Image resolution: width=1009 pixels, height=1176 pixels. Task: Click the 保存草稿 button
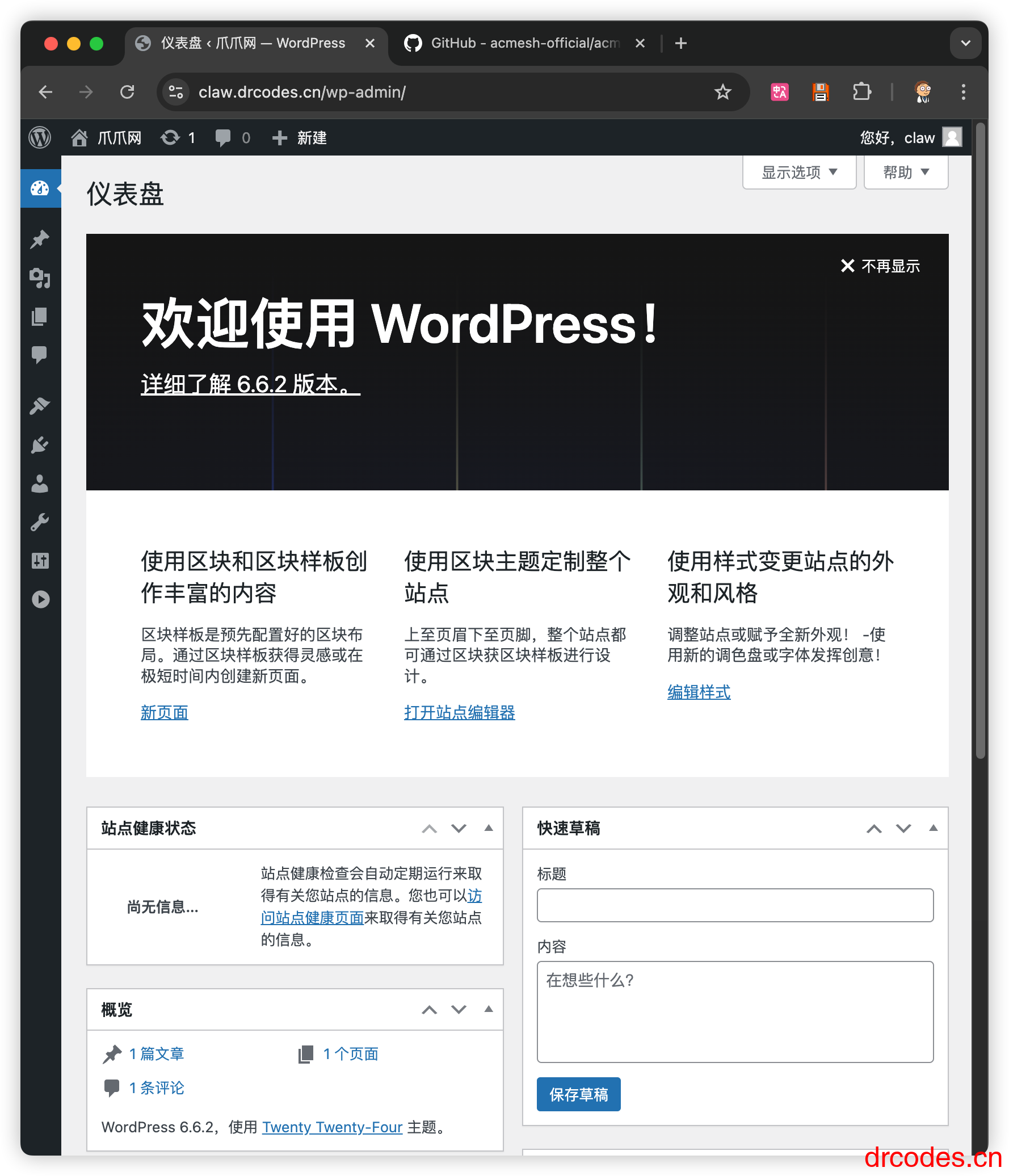click(578, 1094)
